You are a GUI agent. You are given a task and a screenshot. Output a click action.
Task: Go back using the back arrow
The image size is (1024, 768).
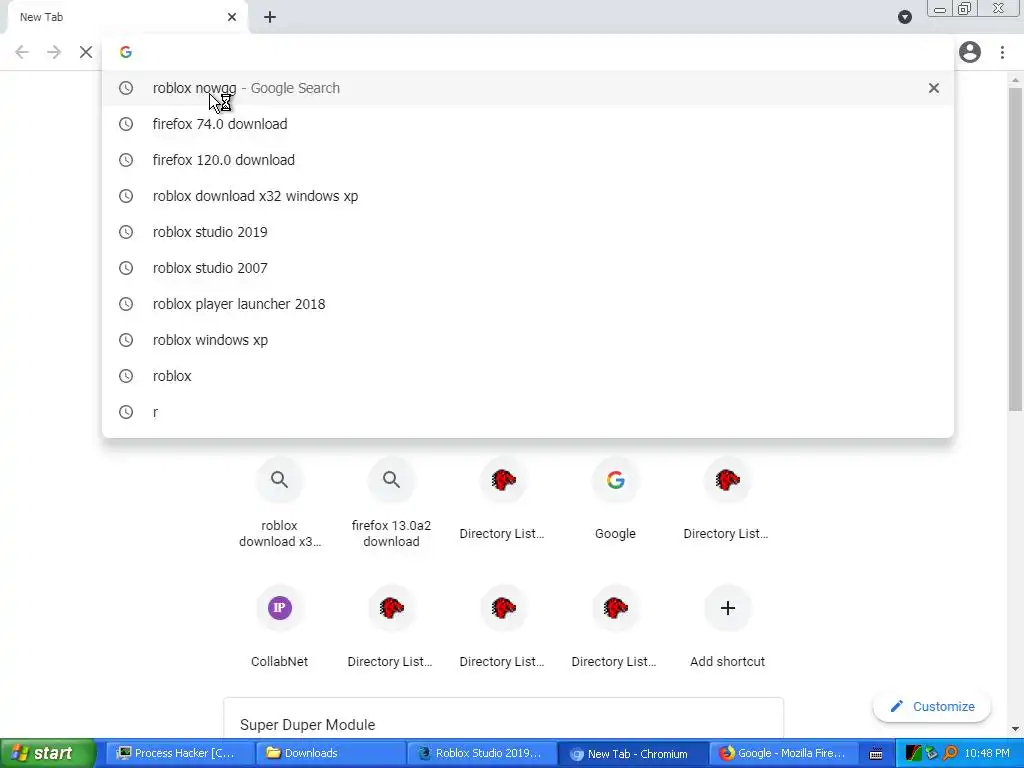click(x=22, y=52)
